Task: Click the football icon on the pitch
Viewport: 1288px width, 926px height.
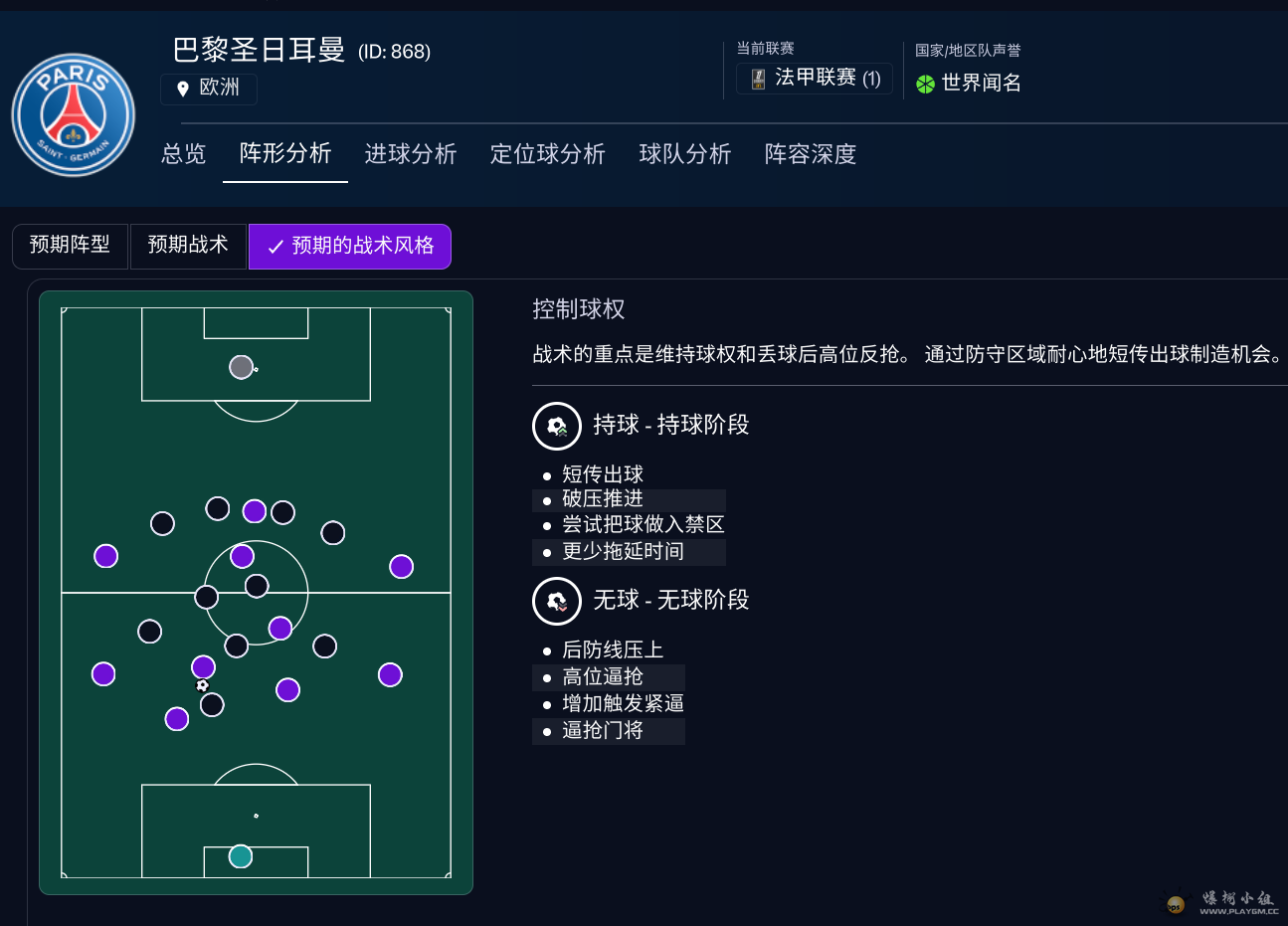Action: coord(202,685)
